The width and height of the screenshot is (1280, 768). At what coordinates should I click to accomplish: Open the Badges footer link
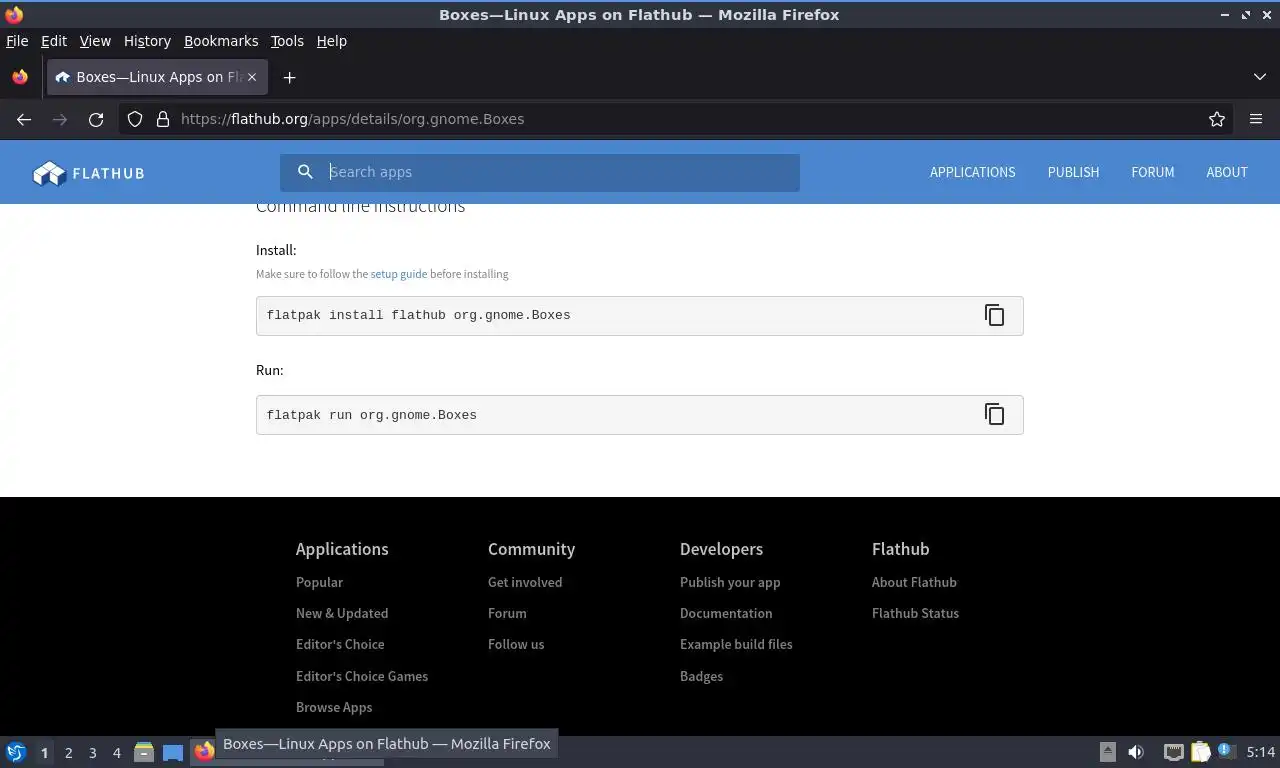pyautogui.click(x=701, y=676)
